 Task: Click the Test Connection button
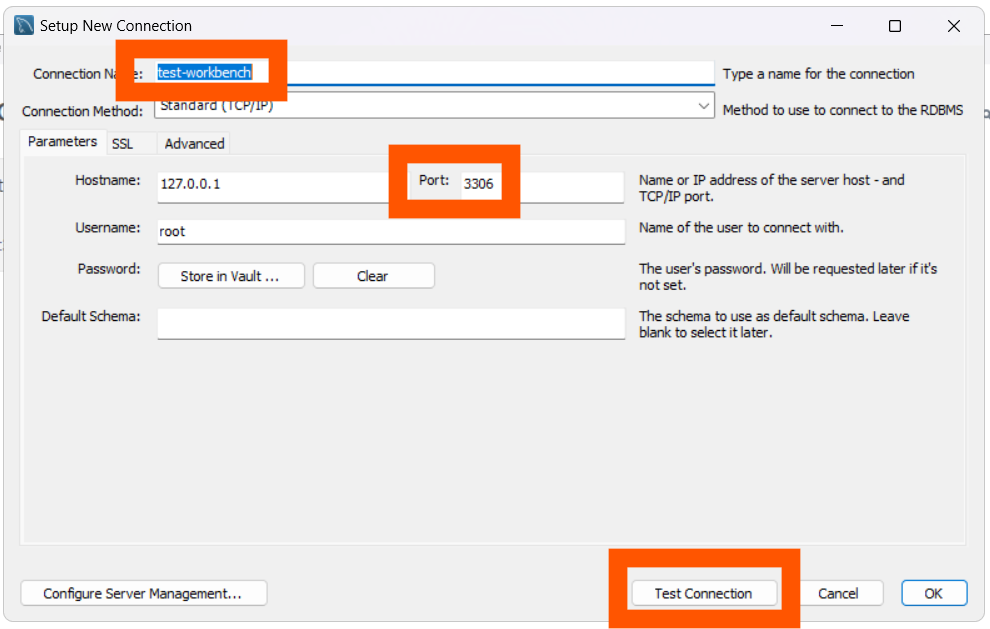(704, 594)
